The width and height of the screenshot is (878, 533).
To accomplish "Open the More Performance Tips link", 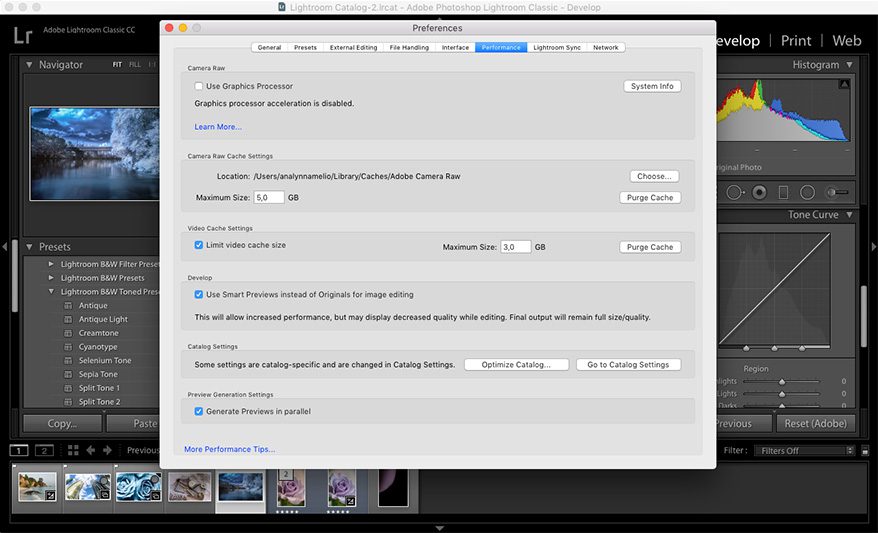I will point(229,450).
